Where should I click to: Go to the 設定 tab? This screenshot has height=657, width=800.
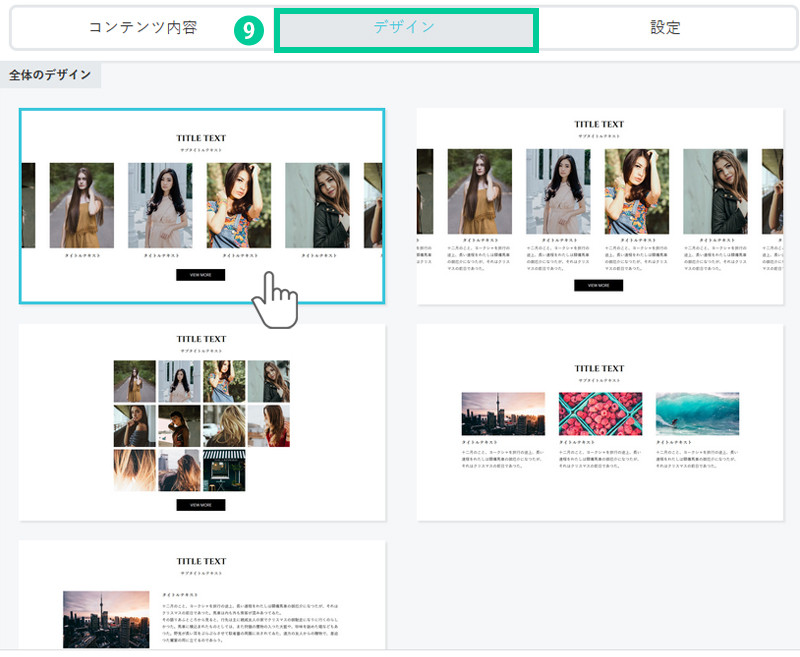pos(665,28)
